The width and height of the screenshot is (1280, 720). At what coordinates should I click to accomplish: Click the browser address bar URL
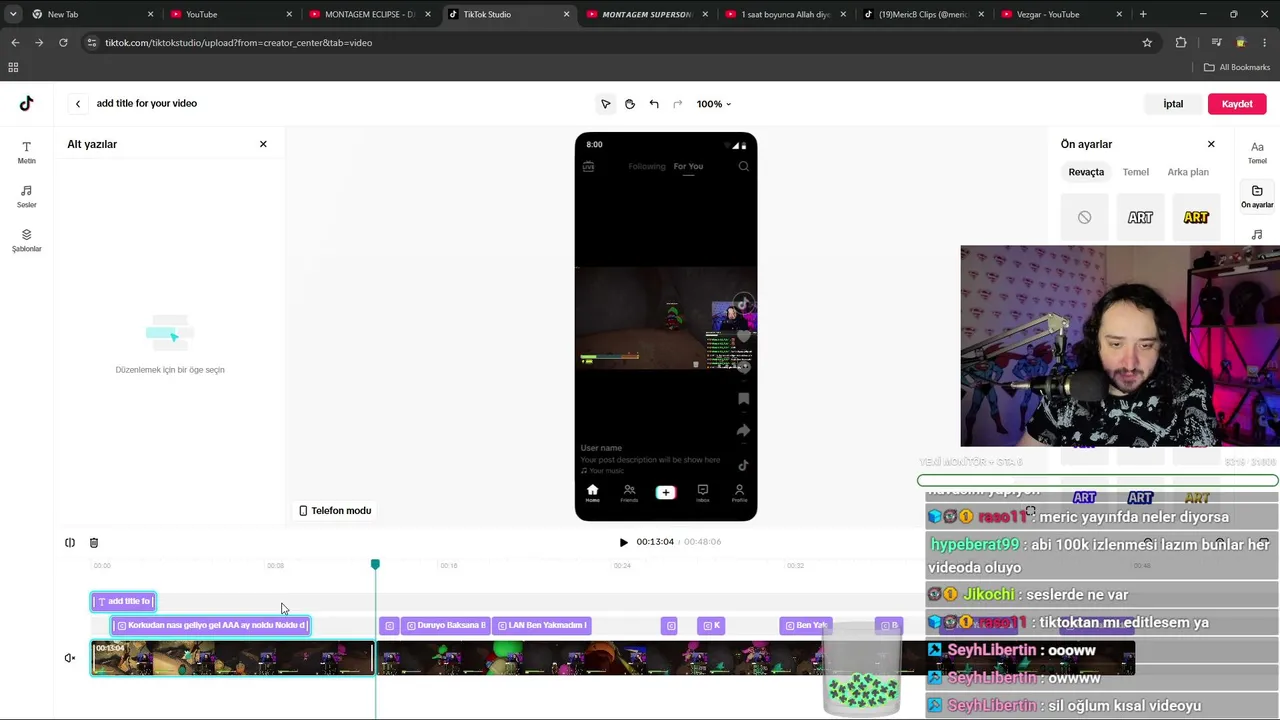click(x=239, y=43)
